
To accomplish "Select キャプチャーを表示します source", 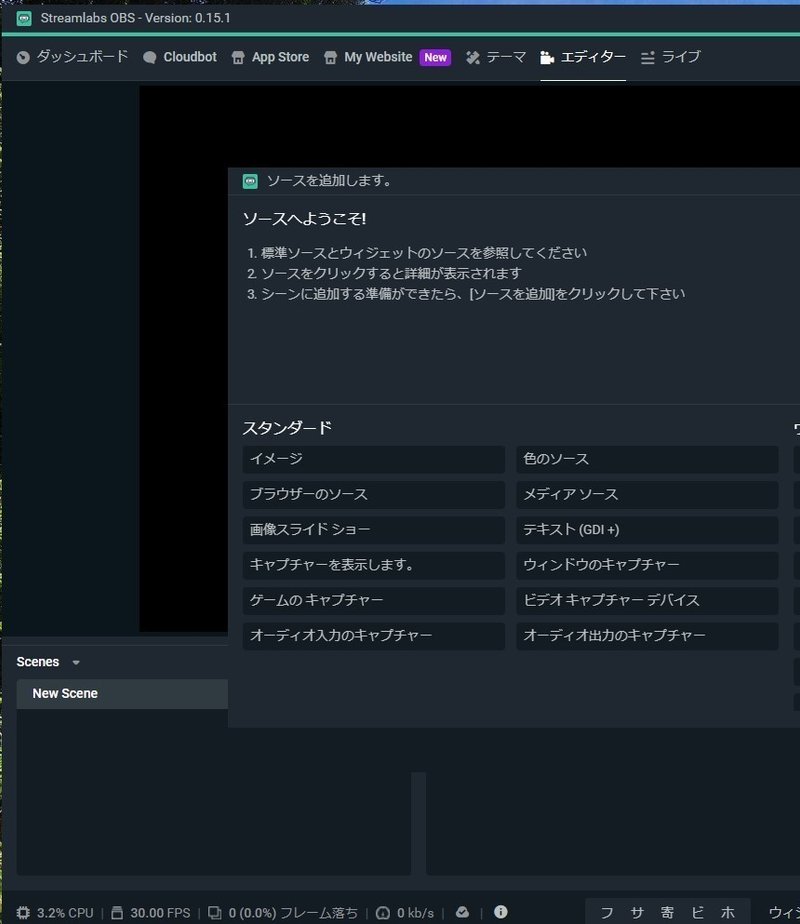I will (x=373, y=565).
